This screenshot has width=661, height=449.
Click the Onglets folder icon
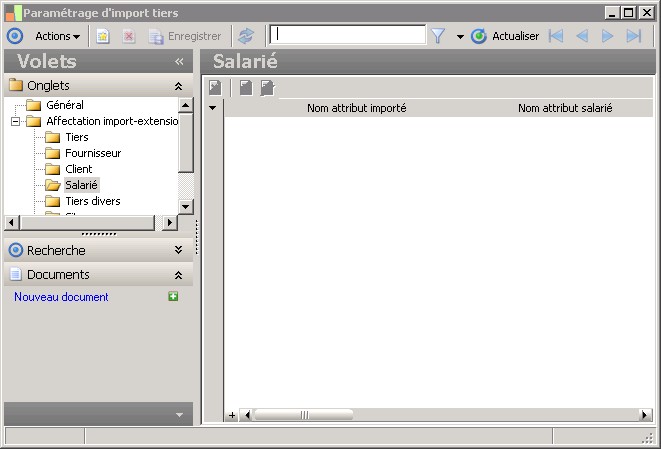[x=16, y=85]
